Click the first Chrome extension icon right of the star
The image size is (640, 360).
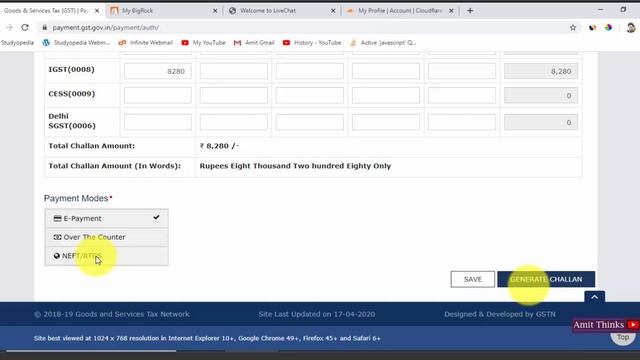(x=592, y=27)
